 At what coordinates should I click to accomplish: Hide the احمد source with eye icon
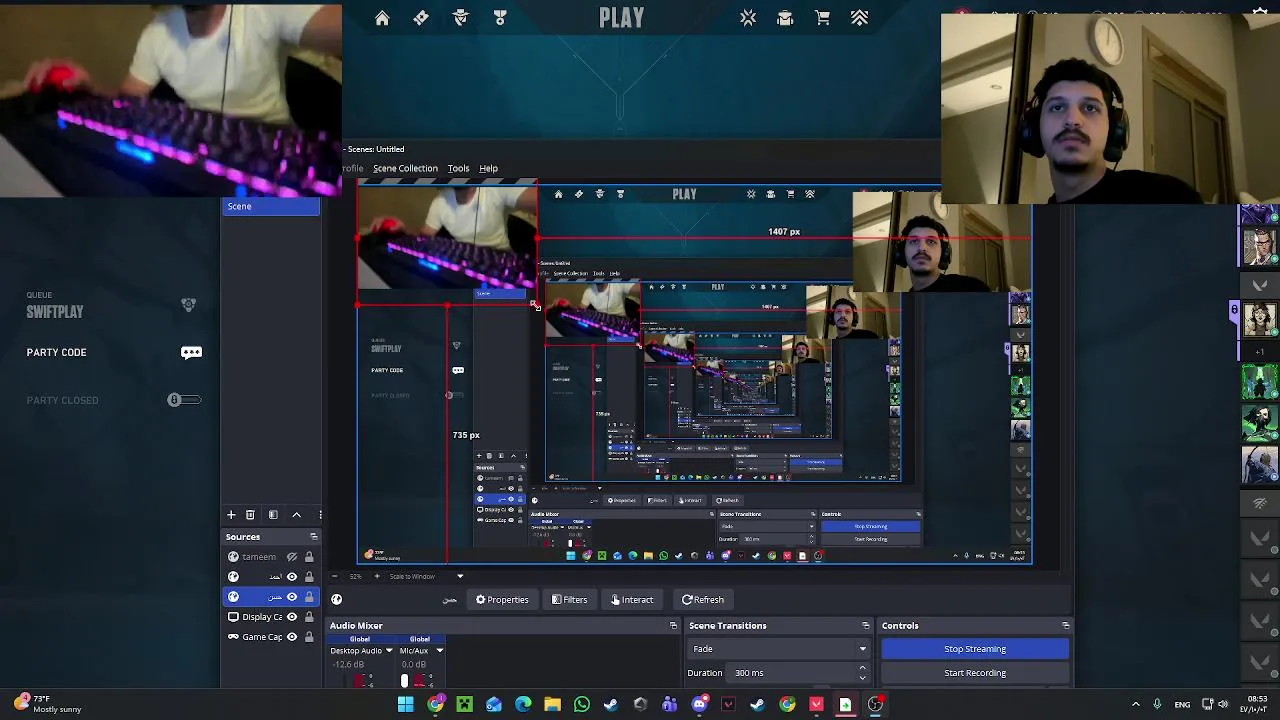(x=292, y=577)
